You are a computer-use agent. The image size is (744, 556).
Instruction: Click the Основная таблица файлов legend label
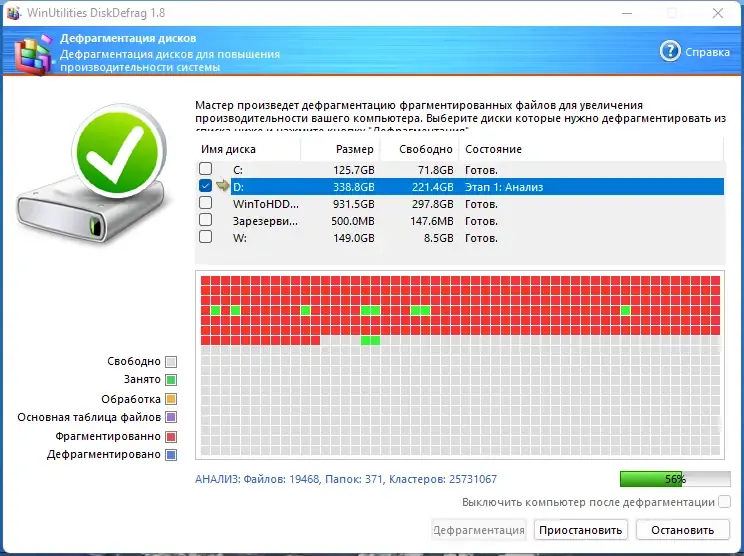[x=89, y=417]
